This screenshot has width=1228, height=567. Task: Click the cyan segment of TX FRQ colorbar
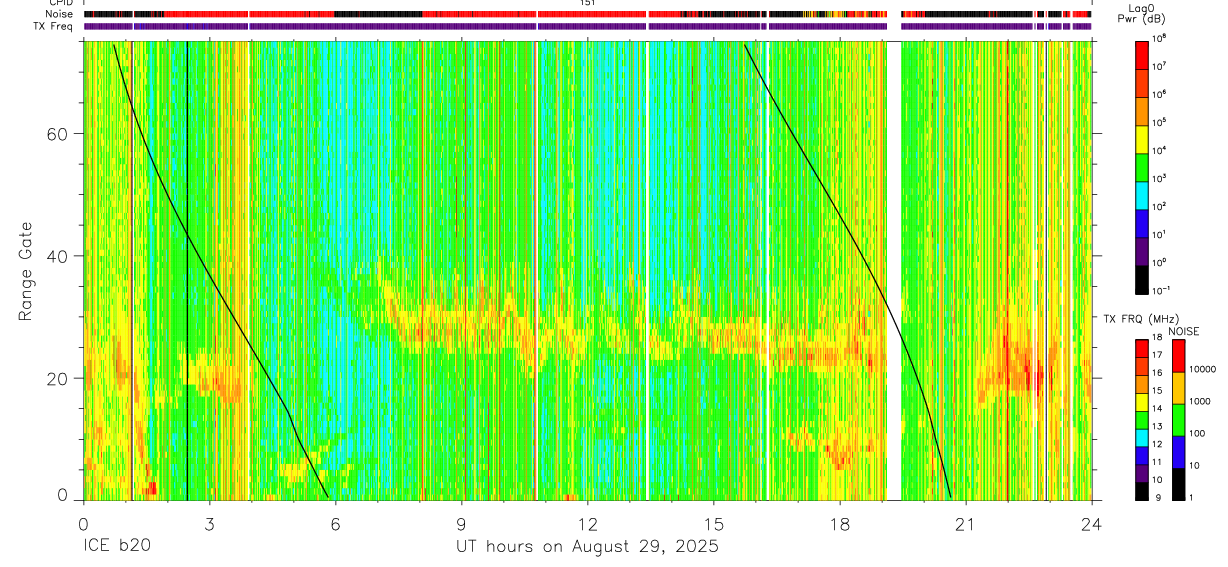pyautogui.click(x=1142, y=438)
